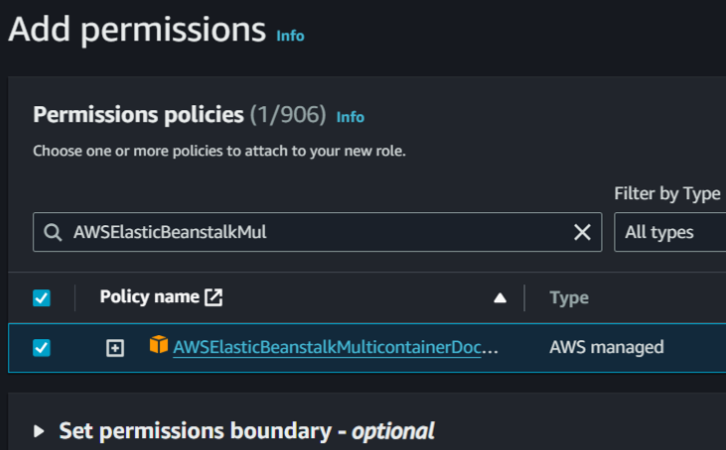Image resolution: width=726 pixels, height=450 pixels.
Task: Expand the Set permissions boundary section
Action: [40, 431]
